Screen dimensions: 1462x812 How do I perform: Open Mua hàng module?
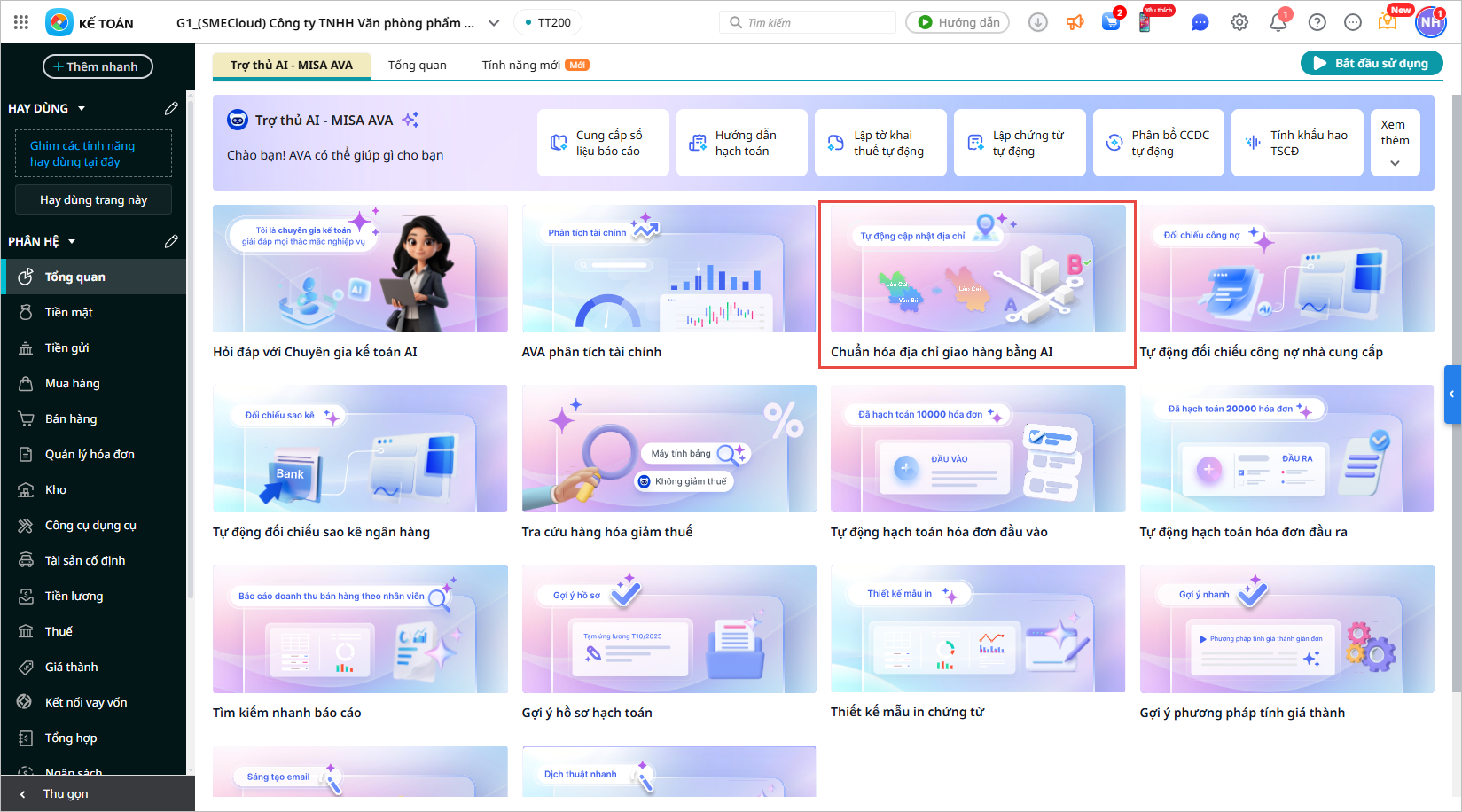93,383
